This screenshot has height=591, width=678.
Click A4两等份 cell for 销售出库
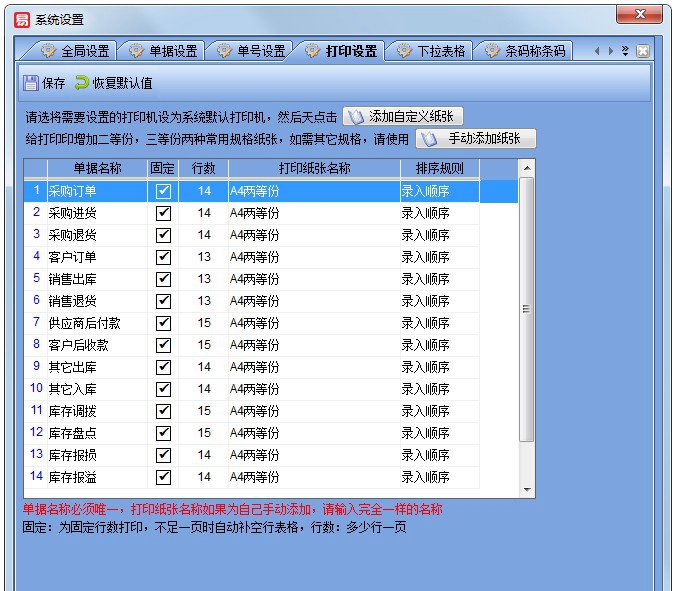314,279
